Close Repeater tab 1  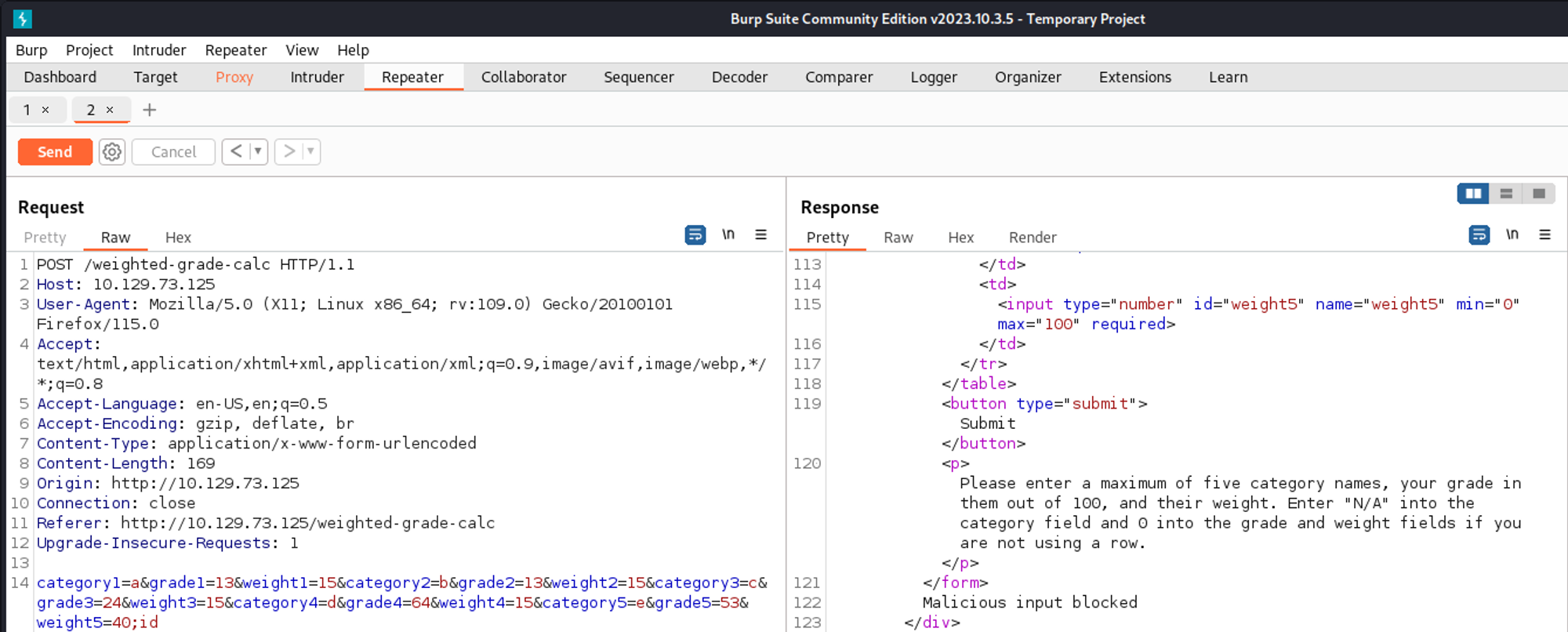click(x=45, y=110)
